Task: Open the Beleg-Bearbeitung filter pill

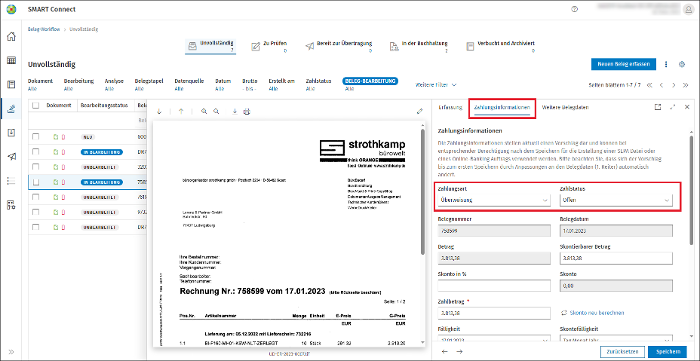Action: pyautogui.click(x=370, y=81)
